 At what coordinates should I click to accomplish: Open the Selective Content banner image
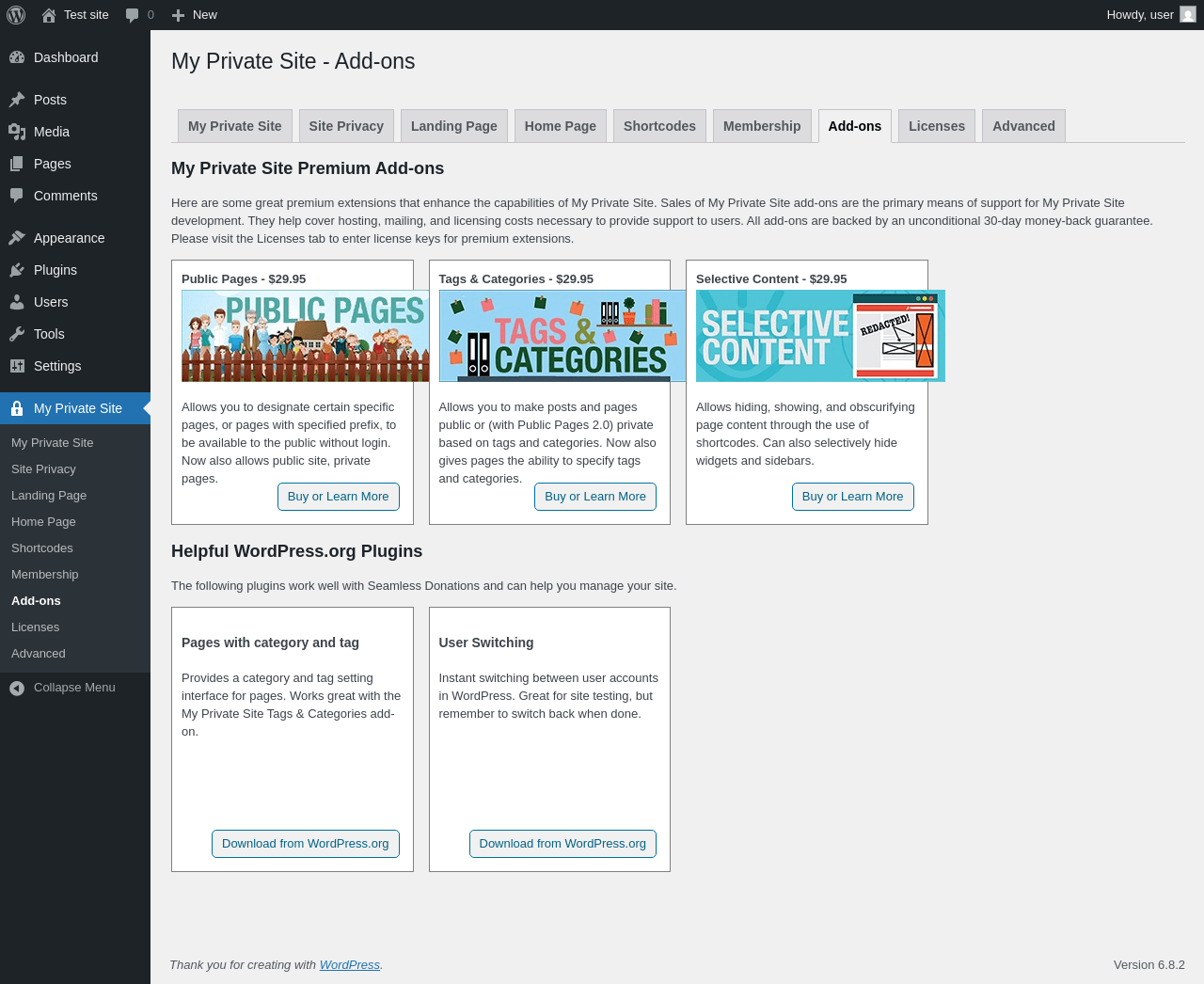point(820,336)
